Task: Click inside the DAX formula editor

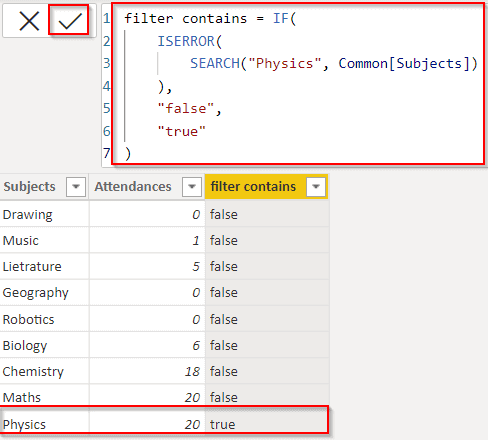Action: click(x=298, y=84)
